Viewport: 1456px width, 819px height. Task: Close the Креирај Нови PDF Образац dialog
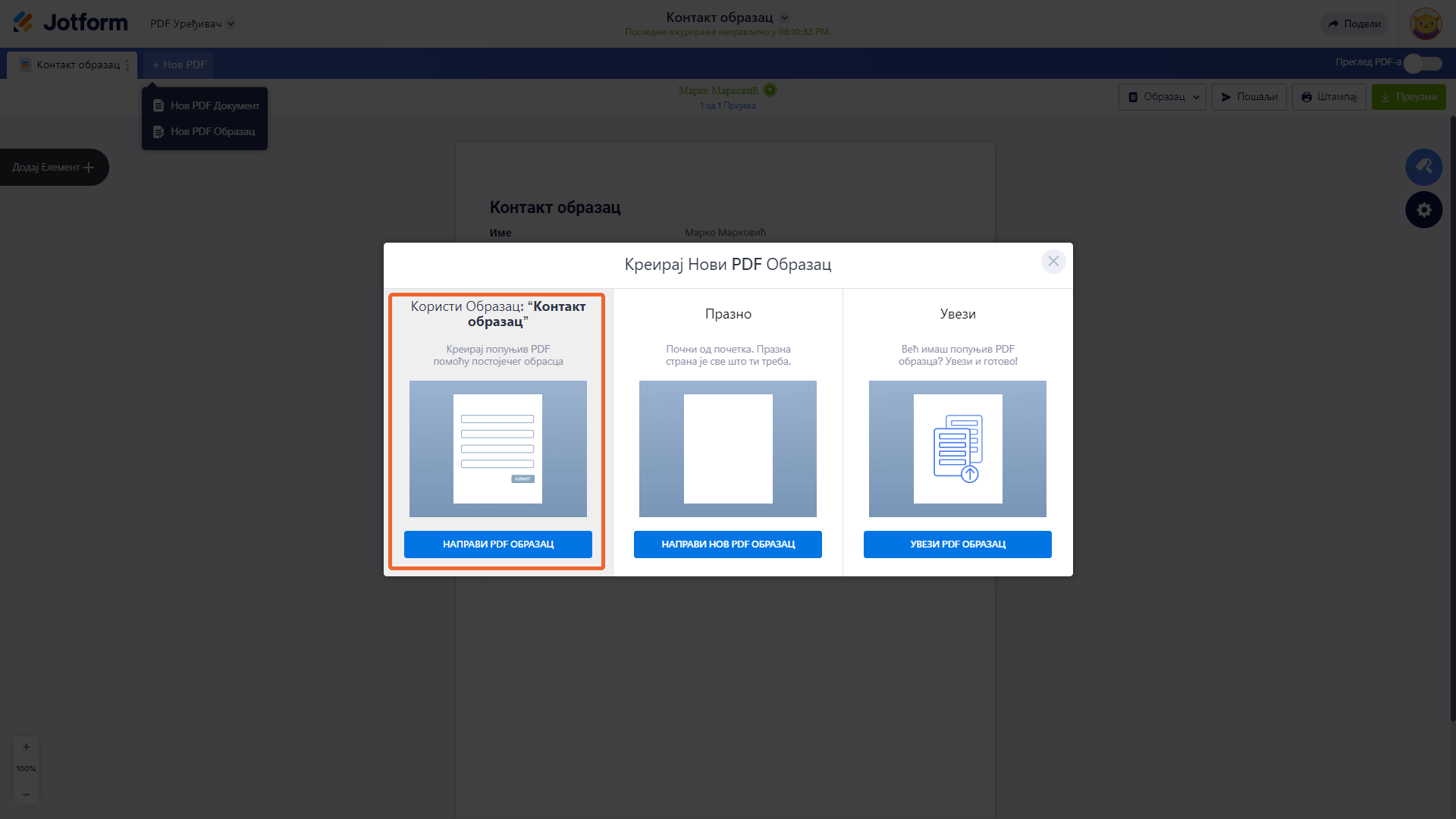click(1053, 262)
